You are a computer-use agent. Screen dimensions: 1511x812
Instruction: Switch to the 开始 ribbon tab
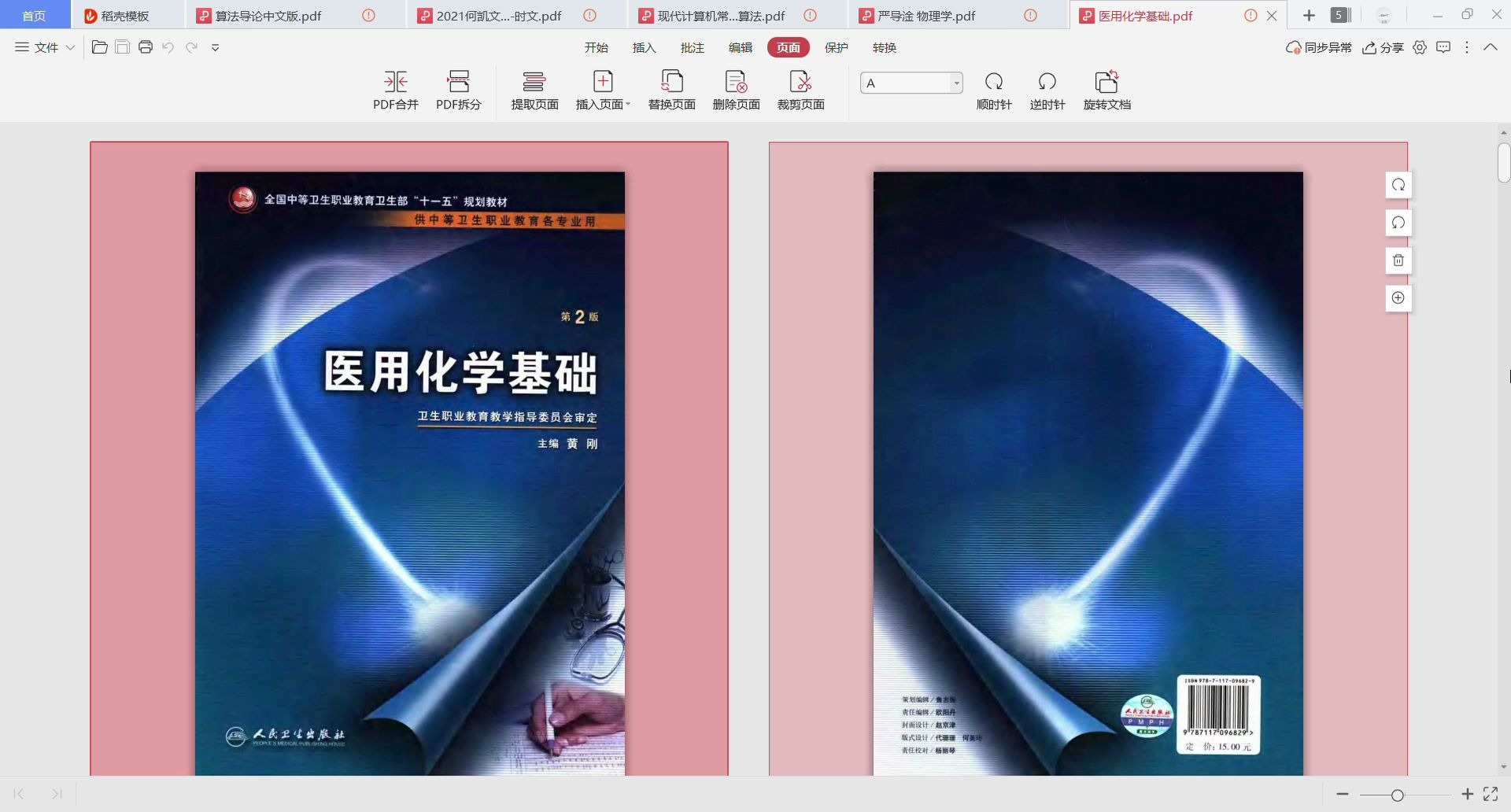tap(596, 47)
